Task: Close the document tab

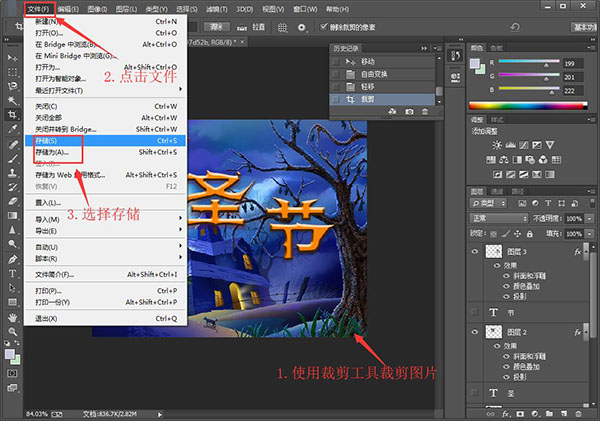Action: coord(242,42)
